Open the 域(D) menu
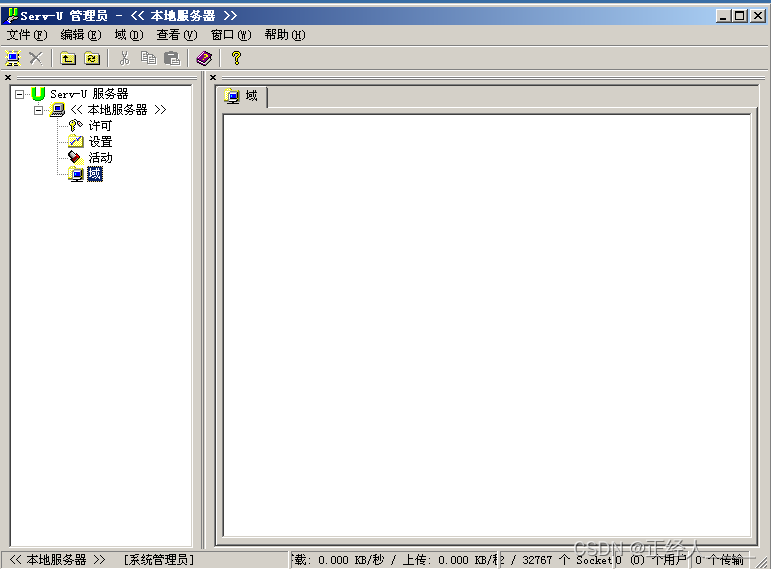Screen dimensions: 771x569 [129, 35]
